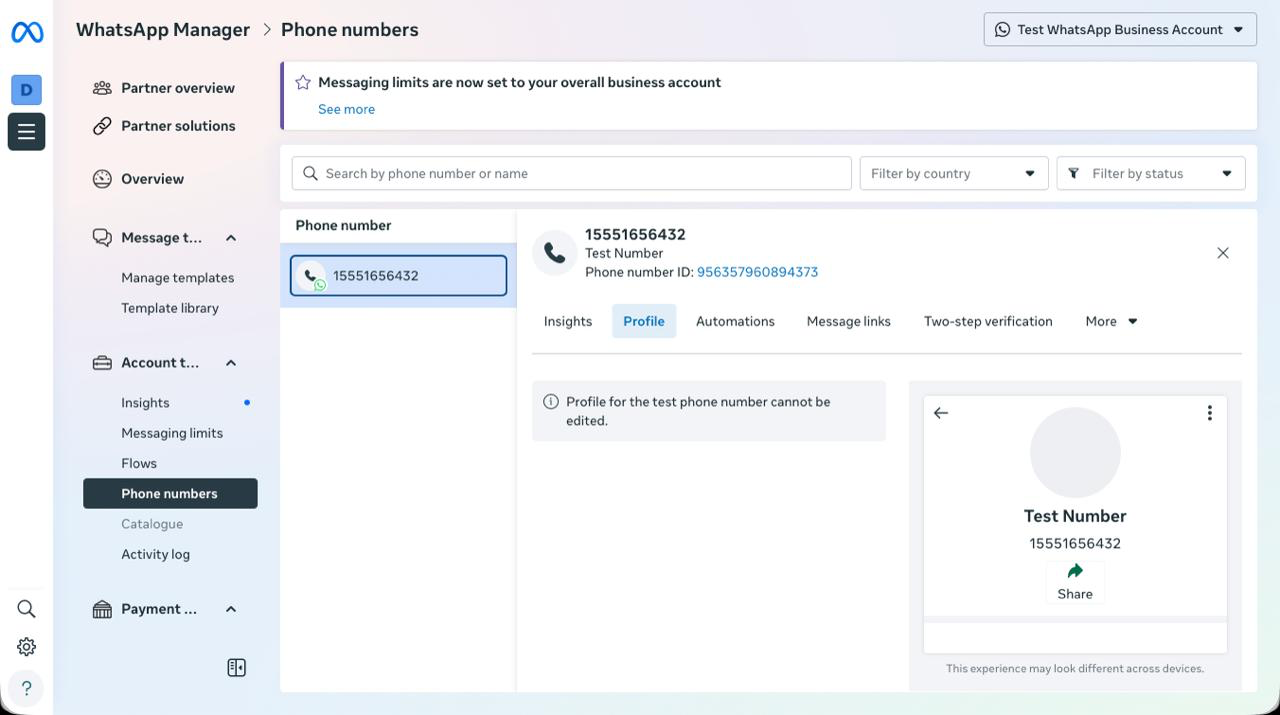Click three-dot menu in profile preview
This screenshot has width=1280, height=715.
[1209, 413]
